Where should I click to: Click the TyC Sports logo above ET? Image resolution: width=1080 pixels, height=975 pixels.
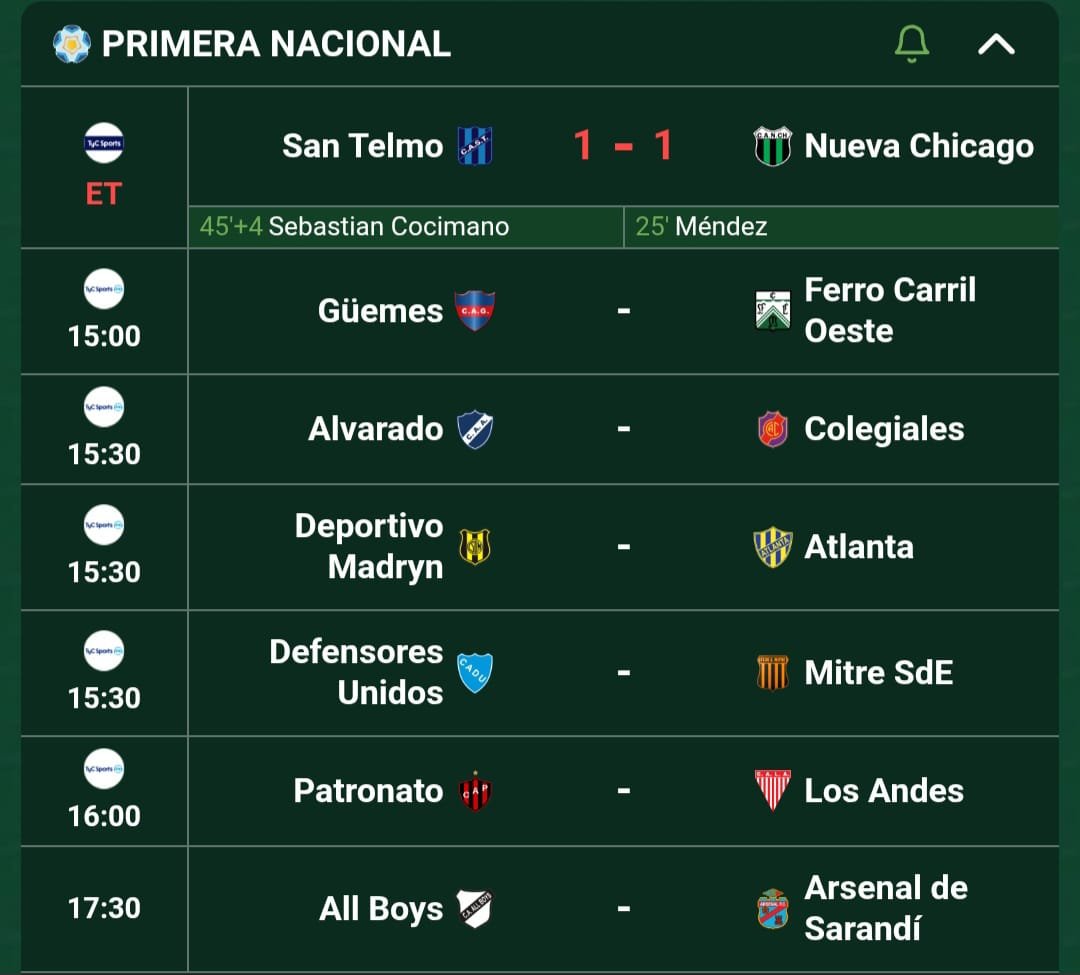click(x=104, y=143)
